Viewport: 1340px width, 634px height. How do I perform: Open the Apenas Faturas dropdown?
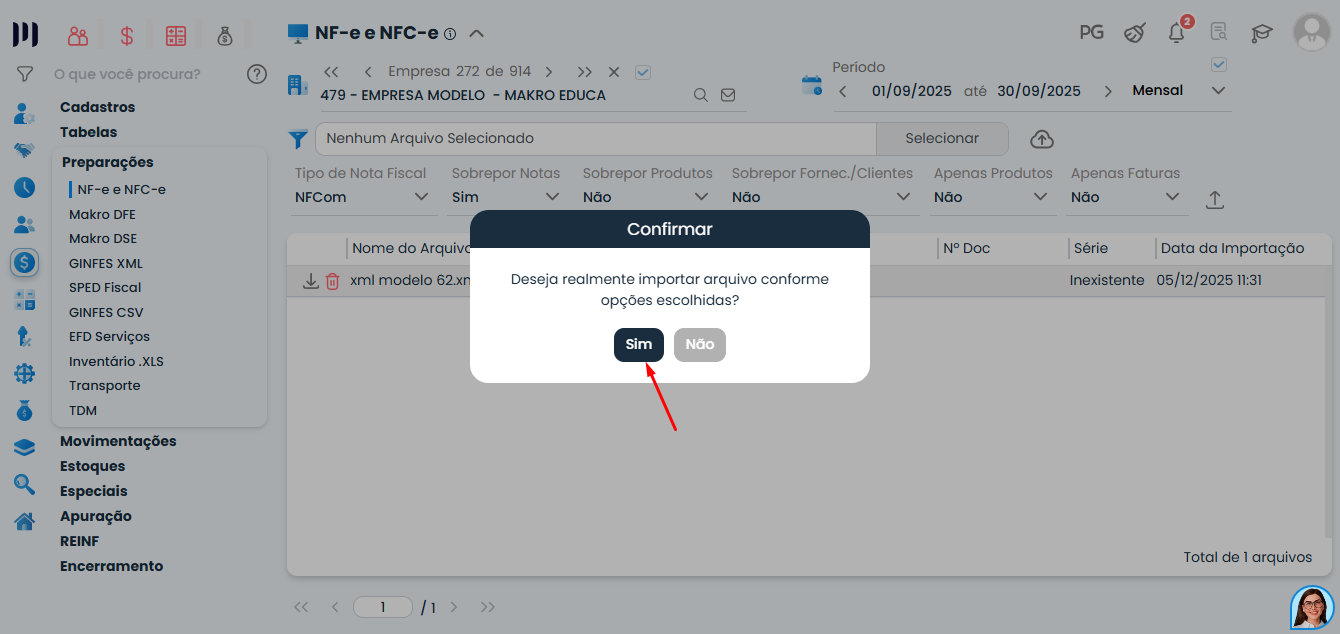click(x=1128, y=197)
